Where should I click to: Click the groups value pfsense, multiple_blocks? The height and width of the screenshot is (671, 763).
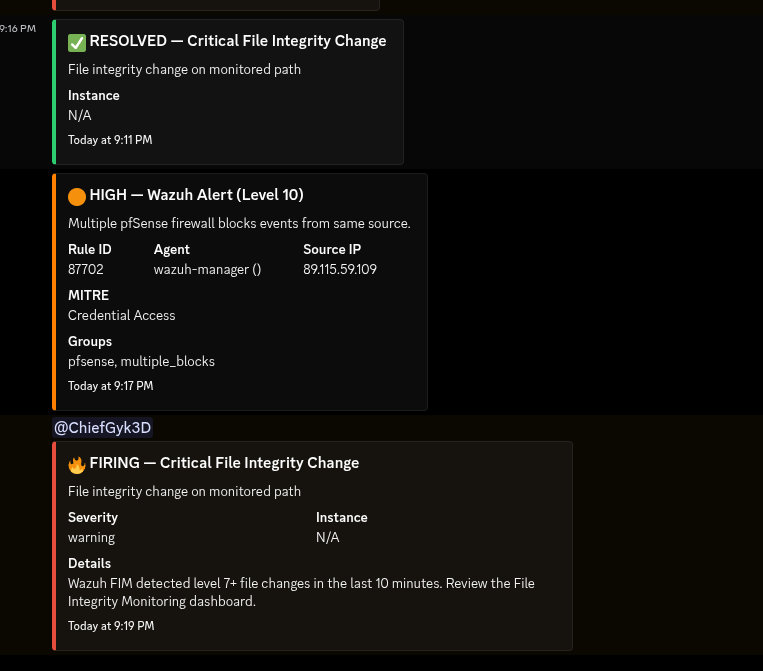pos(141,361)
